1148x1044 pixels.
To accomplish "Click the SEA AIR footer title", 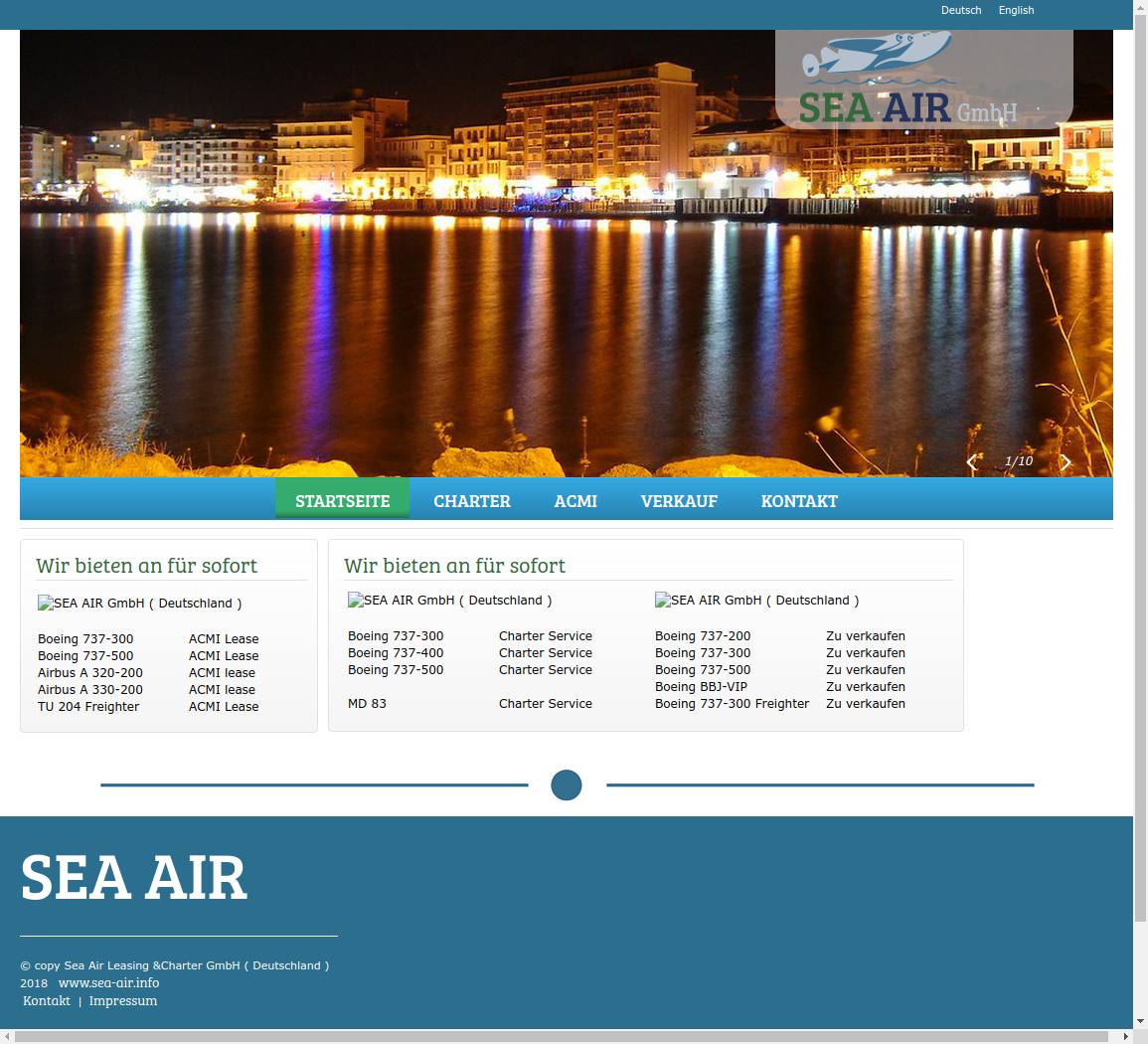I will click(134, 878).
